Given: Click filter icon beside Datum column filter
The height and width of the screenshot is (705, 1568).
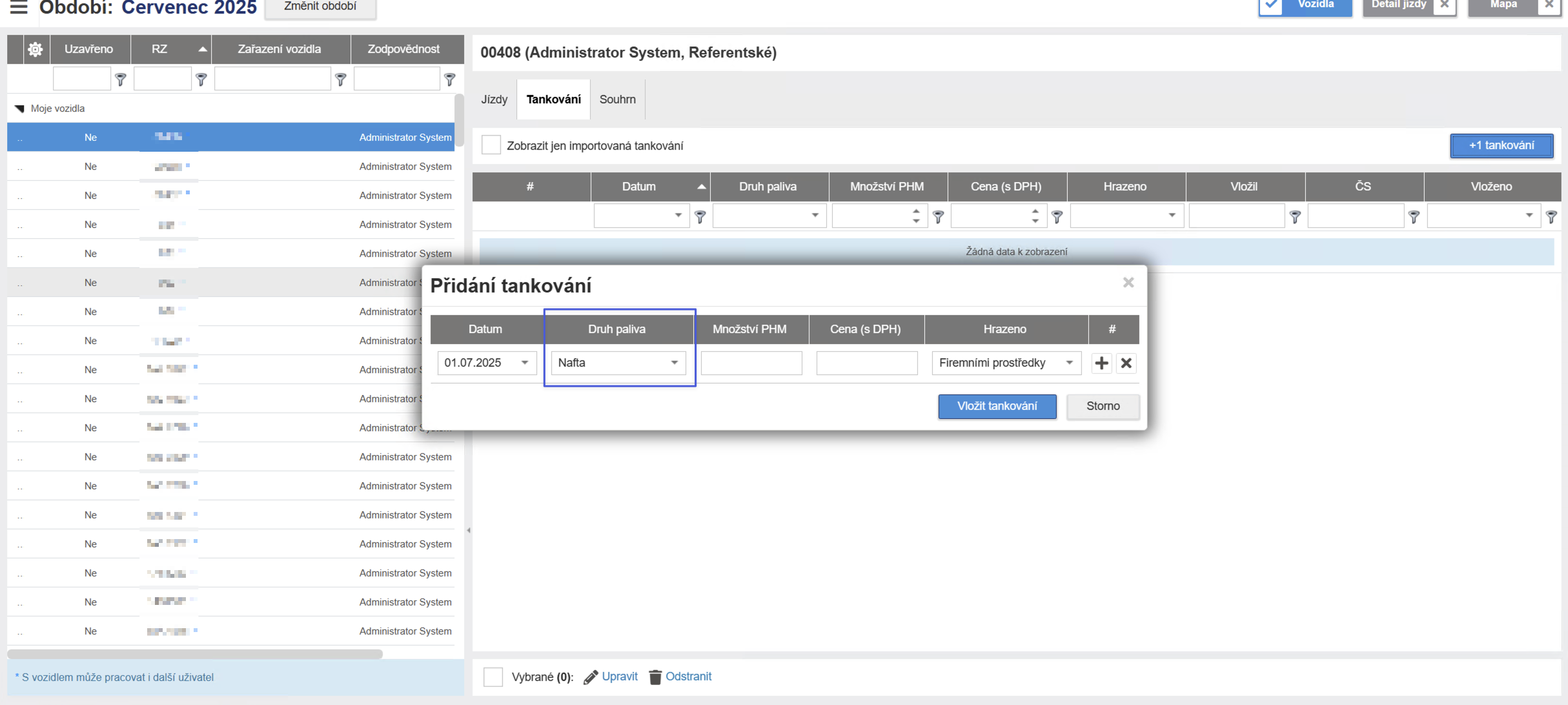Looking at the screenshot, I should pos(700,216).
